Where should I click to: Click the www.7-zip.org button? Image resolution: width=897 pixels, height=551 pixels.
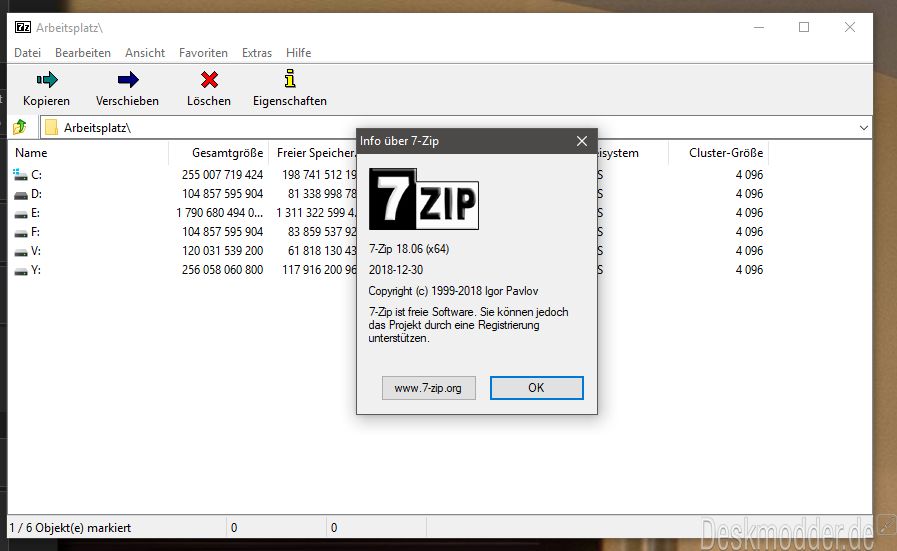pos(428,388)
